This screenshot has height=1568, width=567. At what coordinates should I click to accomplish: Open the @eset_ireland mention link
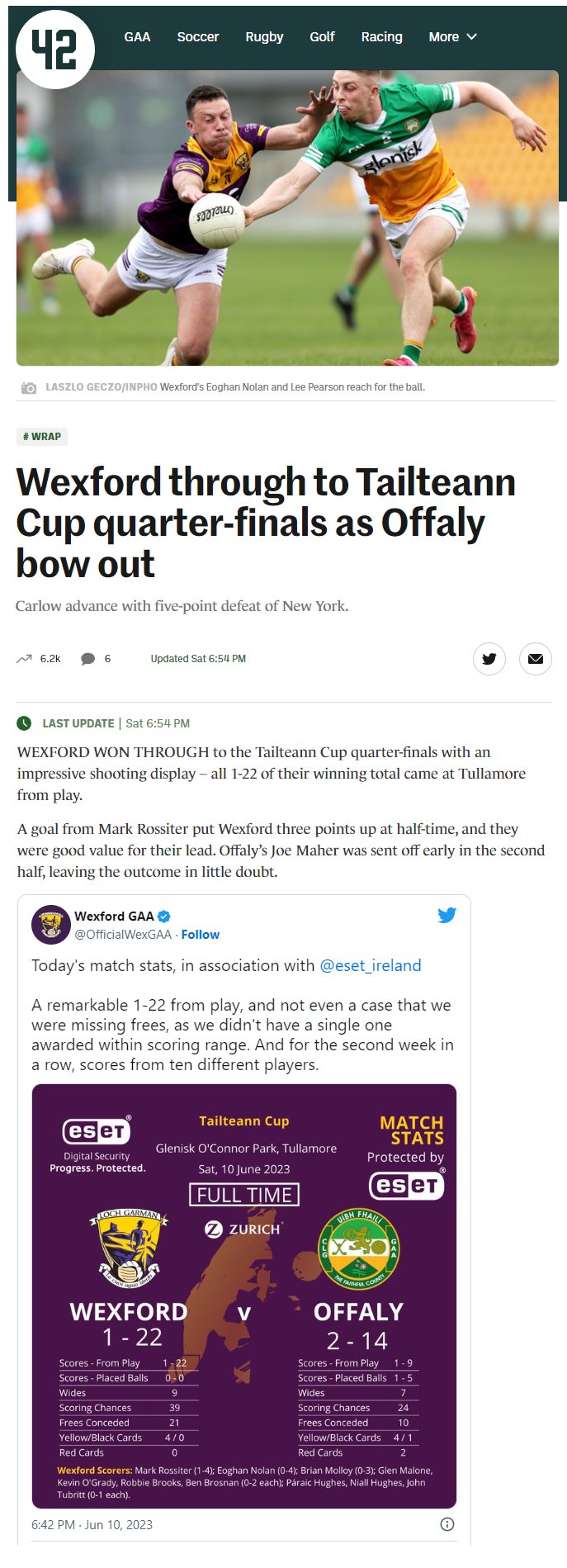coord(370,965)
